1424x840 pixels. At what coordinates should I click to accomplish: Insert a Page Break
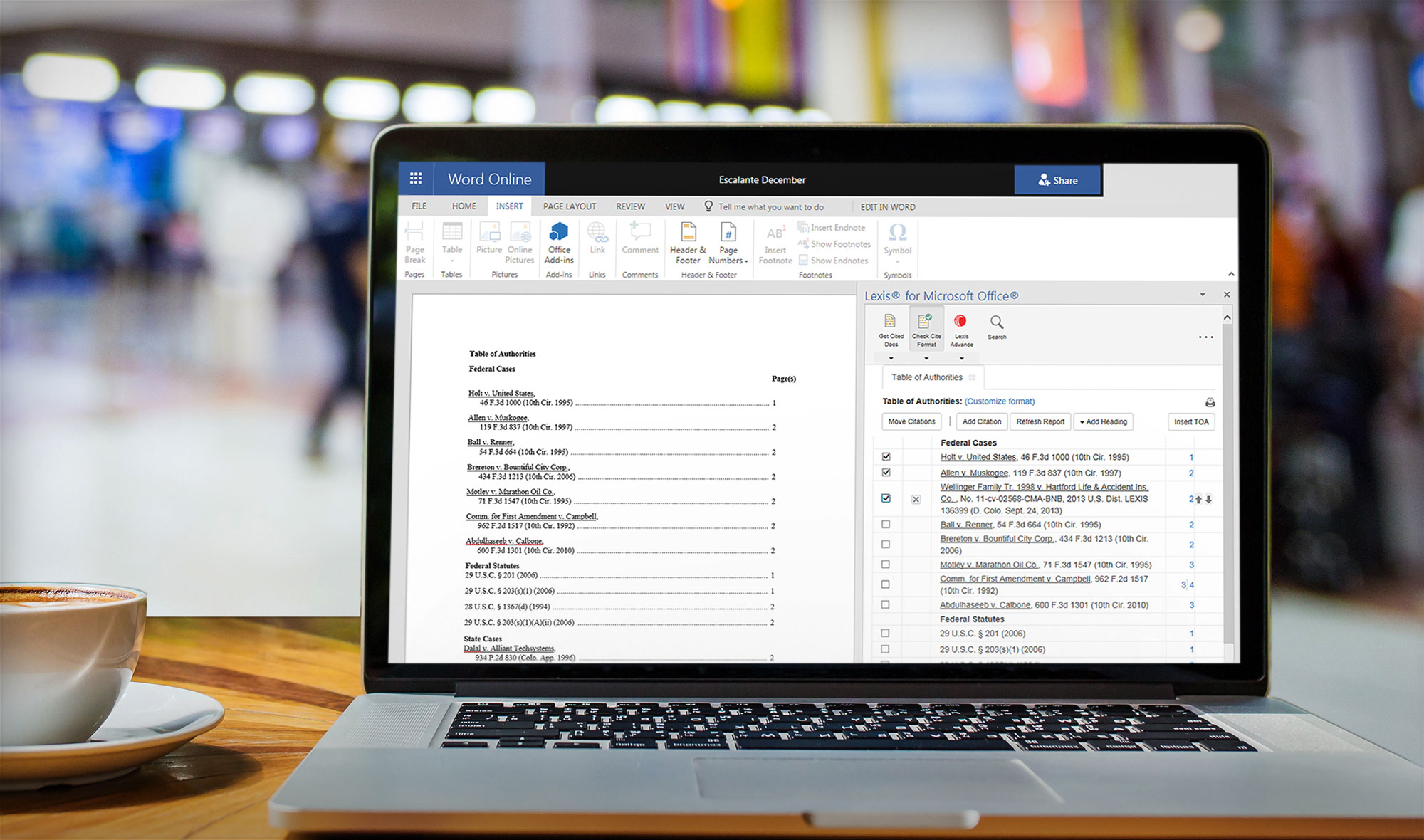[414, 242]
